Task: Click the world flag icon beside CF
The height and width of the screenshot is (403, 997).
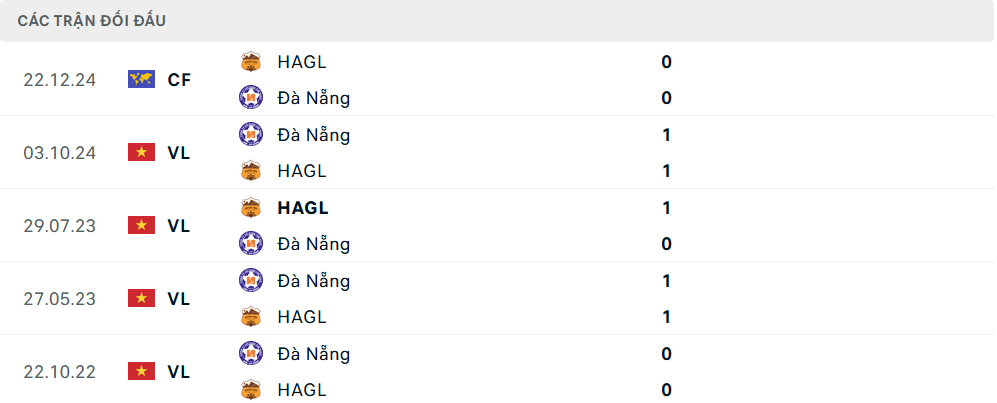Action: [x=141, y=80]
